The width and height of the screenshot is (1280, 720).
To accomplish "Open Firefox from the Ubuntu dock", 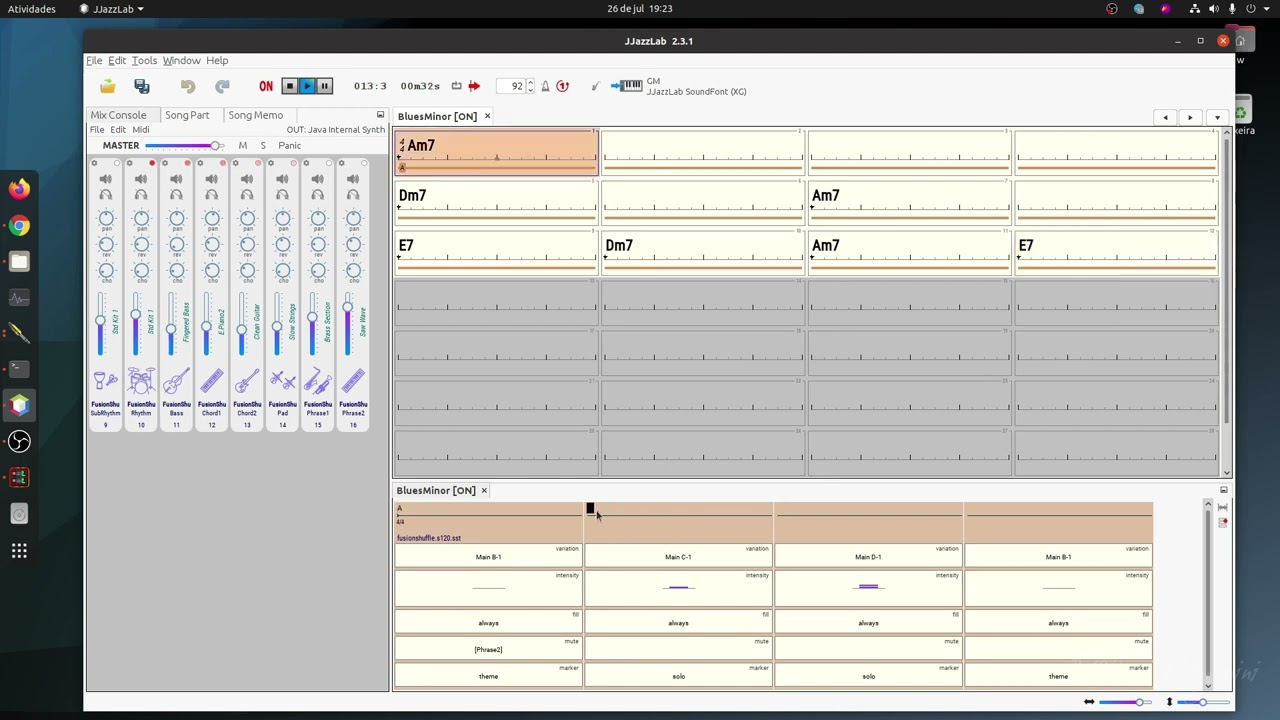I will 19,189.
